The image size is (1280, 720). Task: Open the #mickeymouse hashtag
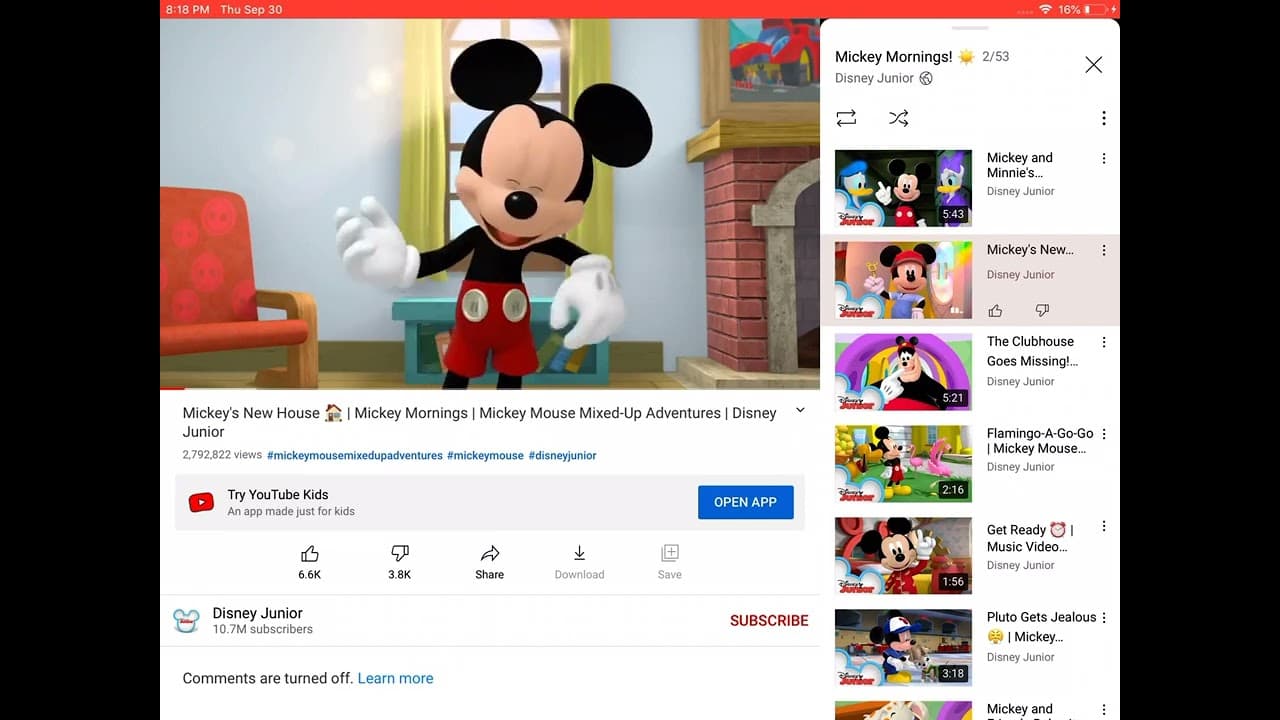485,455
